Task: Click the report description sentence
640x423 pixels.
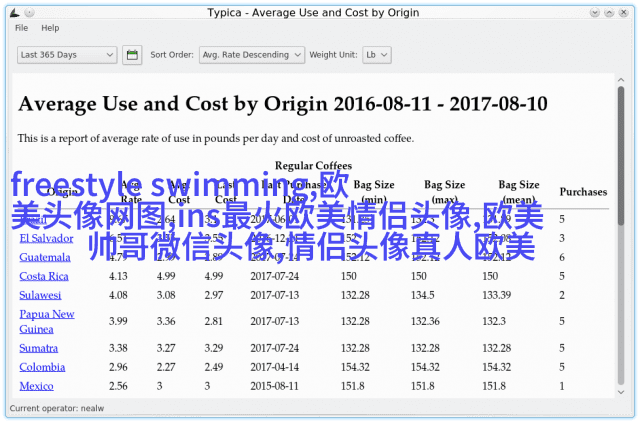Action: 216,138
